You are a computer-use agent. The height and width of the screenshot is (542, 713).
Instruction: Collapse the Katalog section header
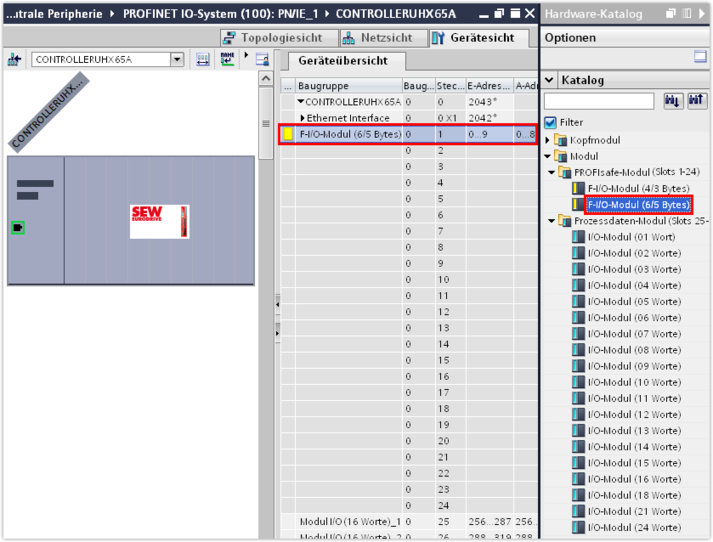[549, 80]
